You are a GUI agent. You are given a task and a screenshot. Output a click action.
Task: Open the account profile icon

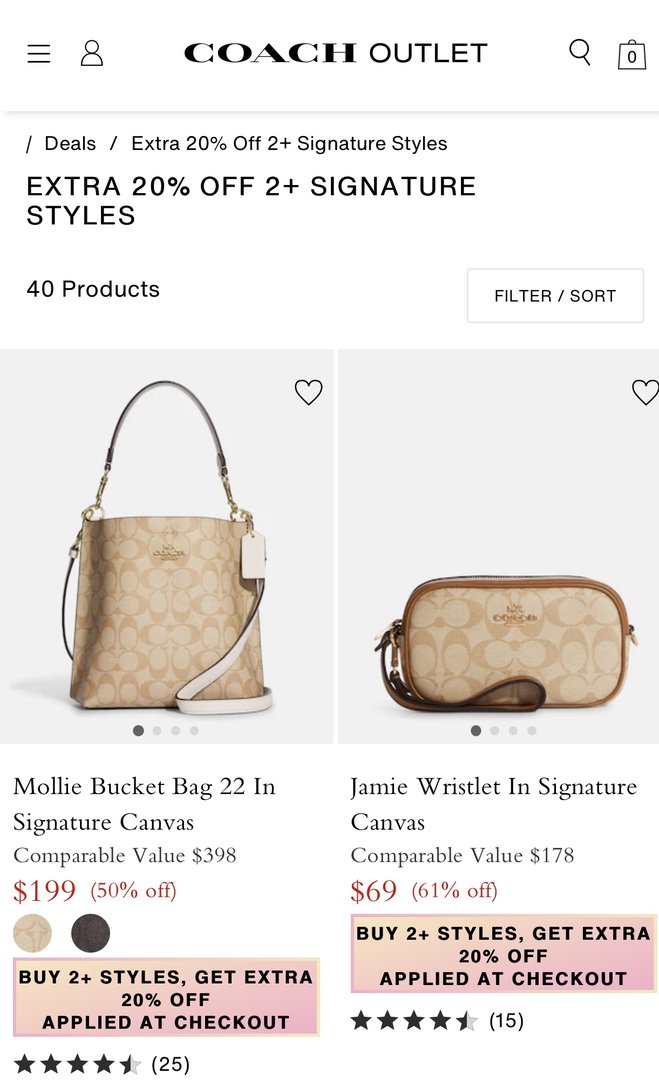click(92, 54)
